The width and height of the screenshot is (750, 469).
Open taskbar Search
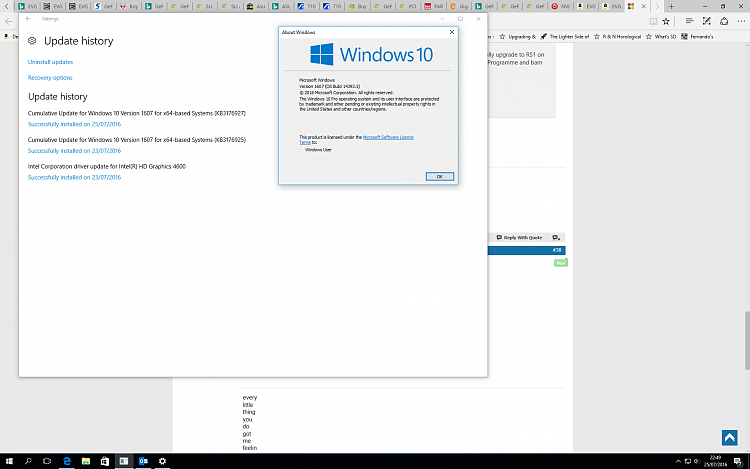28,461
